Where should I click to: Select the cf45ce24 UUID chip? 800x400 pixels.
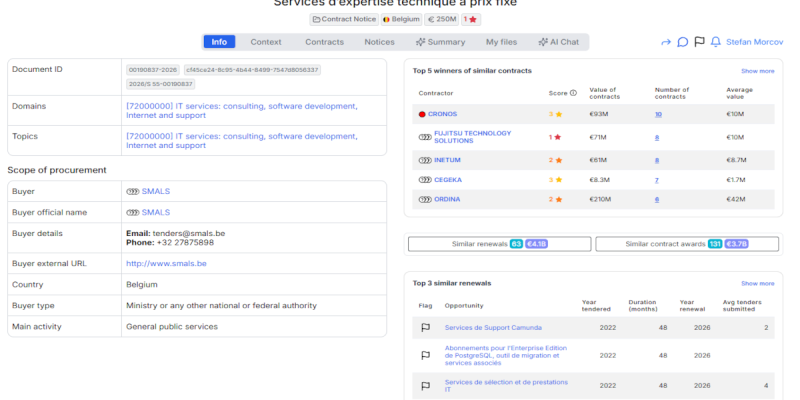(x=252, y=70)
